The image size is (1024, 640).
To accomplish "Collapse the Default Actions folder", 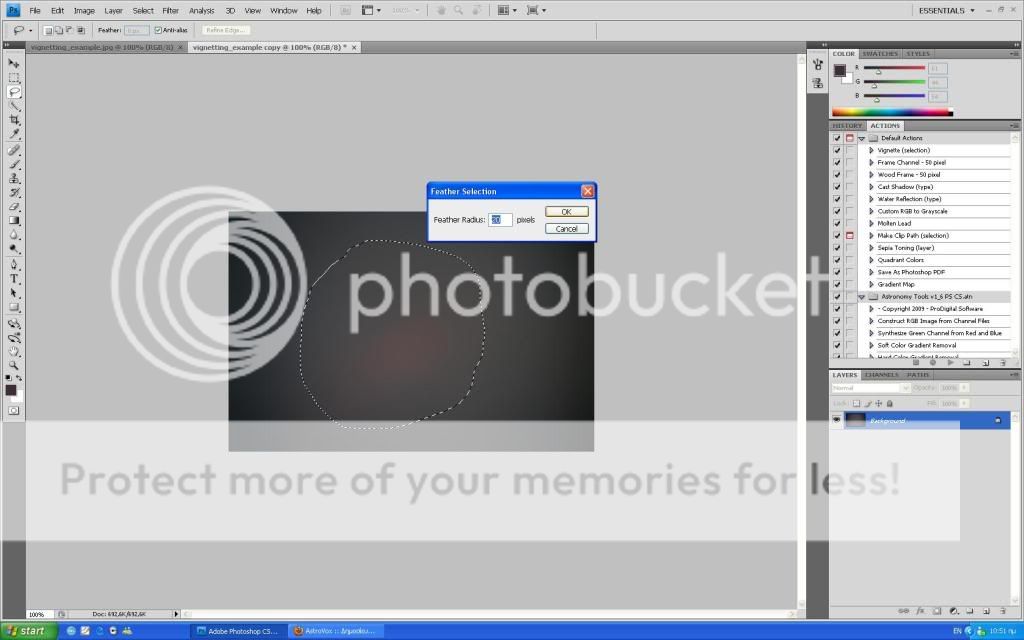I will (x=861, y=138).
